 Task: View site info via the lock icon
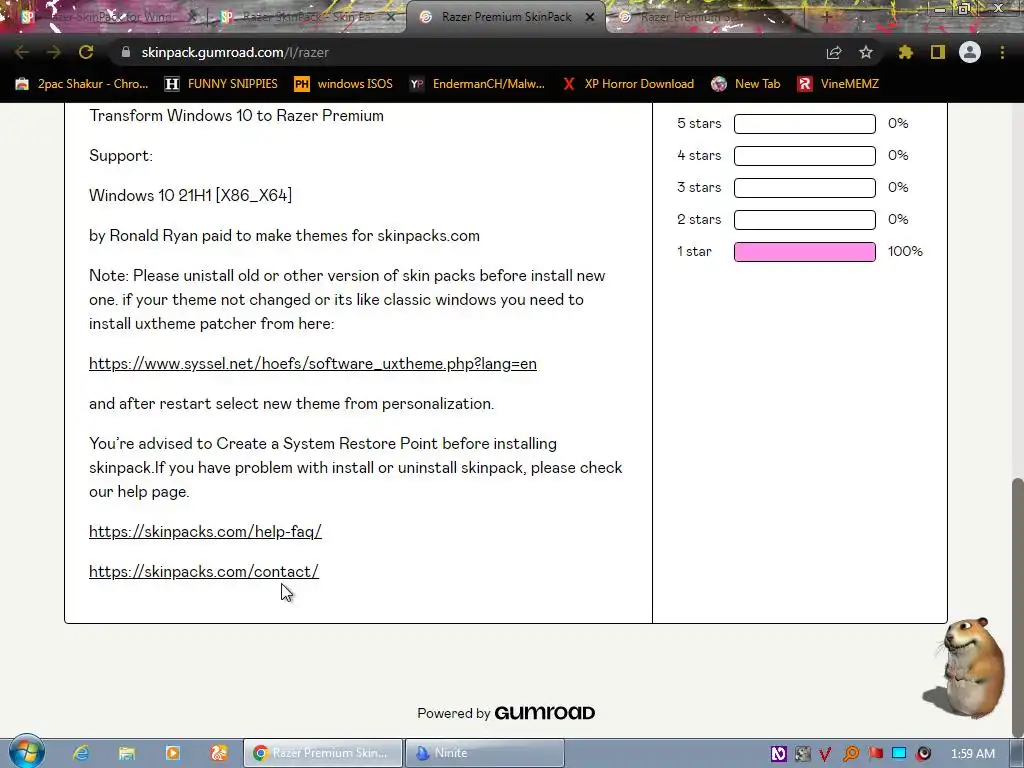tap(126, 52)
